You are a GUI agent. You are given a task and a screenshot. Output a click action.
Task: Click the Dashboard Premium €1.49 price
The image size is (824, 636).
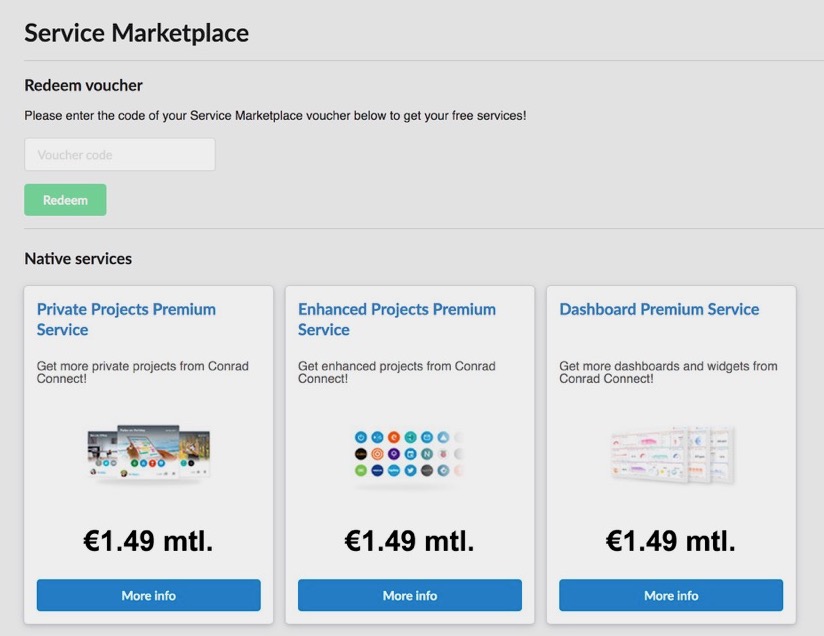[671, 541]
